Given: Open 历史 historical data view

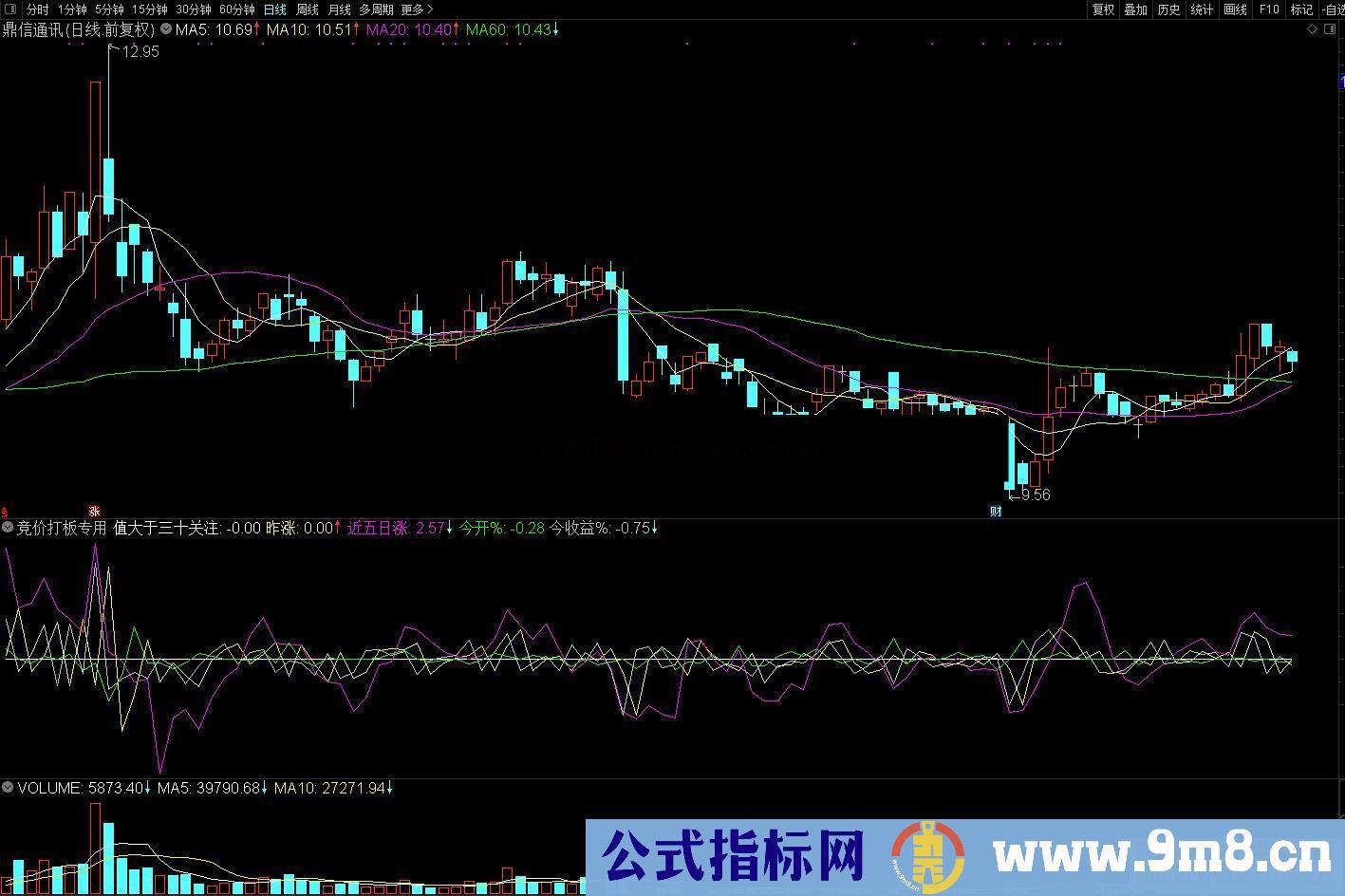Looking at the screenshot, I should coord(1168,9).
